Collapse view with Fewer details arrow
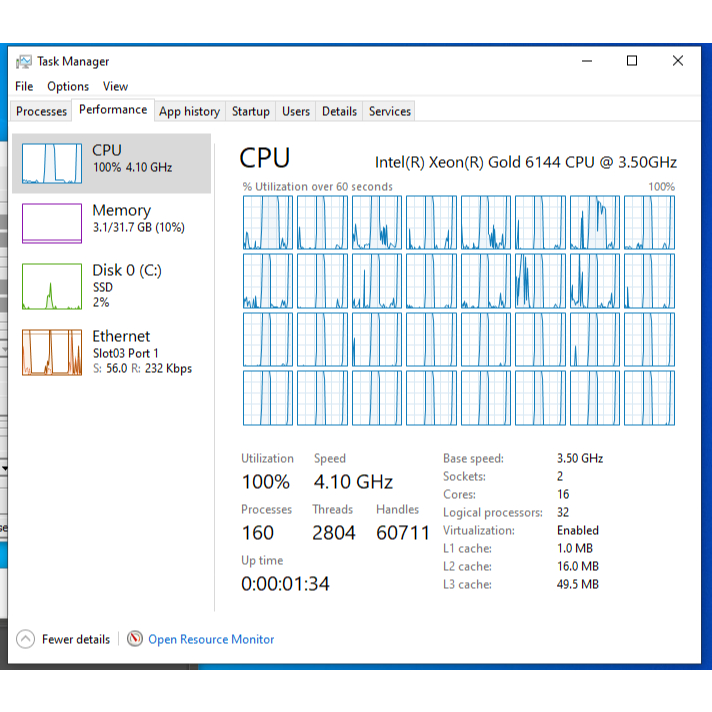The height and width of the screenshot is (712, 712). pyautogui.click(x=26, y=639)
